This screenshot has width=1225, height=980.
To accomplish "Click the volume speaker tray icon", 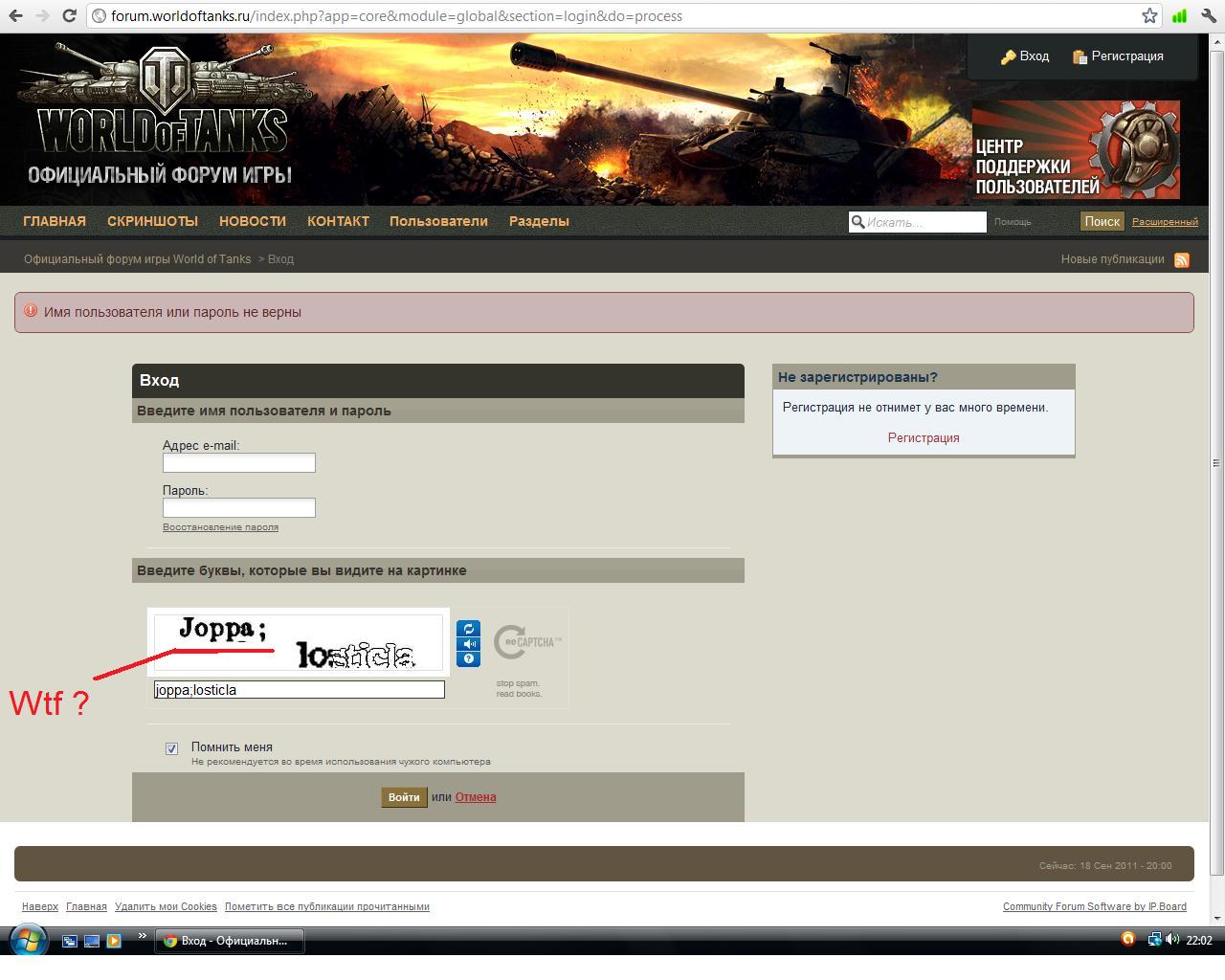I will click(1172, 940).
